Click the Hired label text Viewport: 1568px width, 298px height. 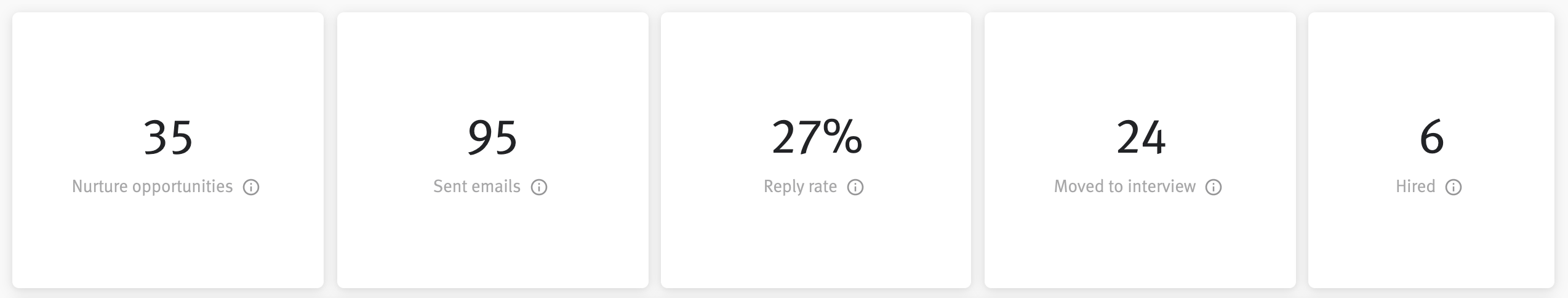point(1415,187)
